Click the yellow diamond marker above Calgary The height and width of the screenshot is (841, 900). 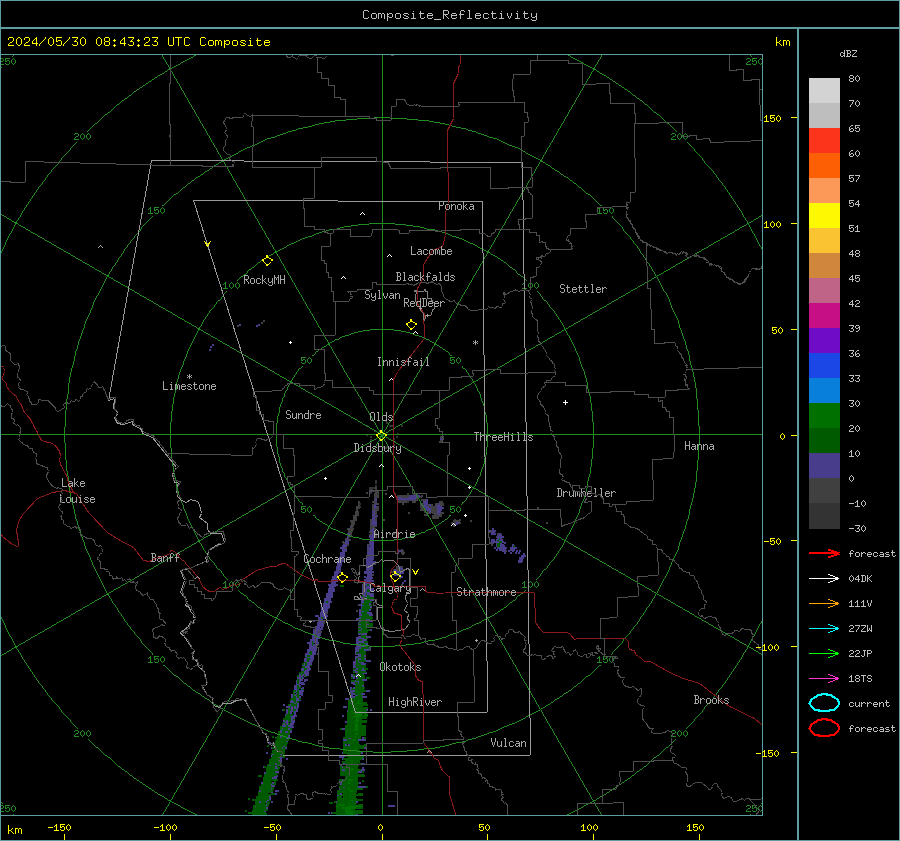[395, 576]
